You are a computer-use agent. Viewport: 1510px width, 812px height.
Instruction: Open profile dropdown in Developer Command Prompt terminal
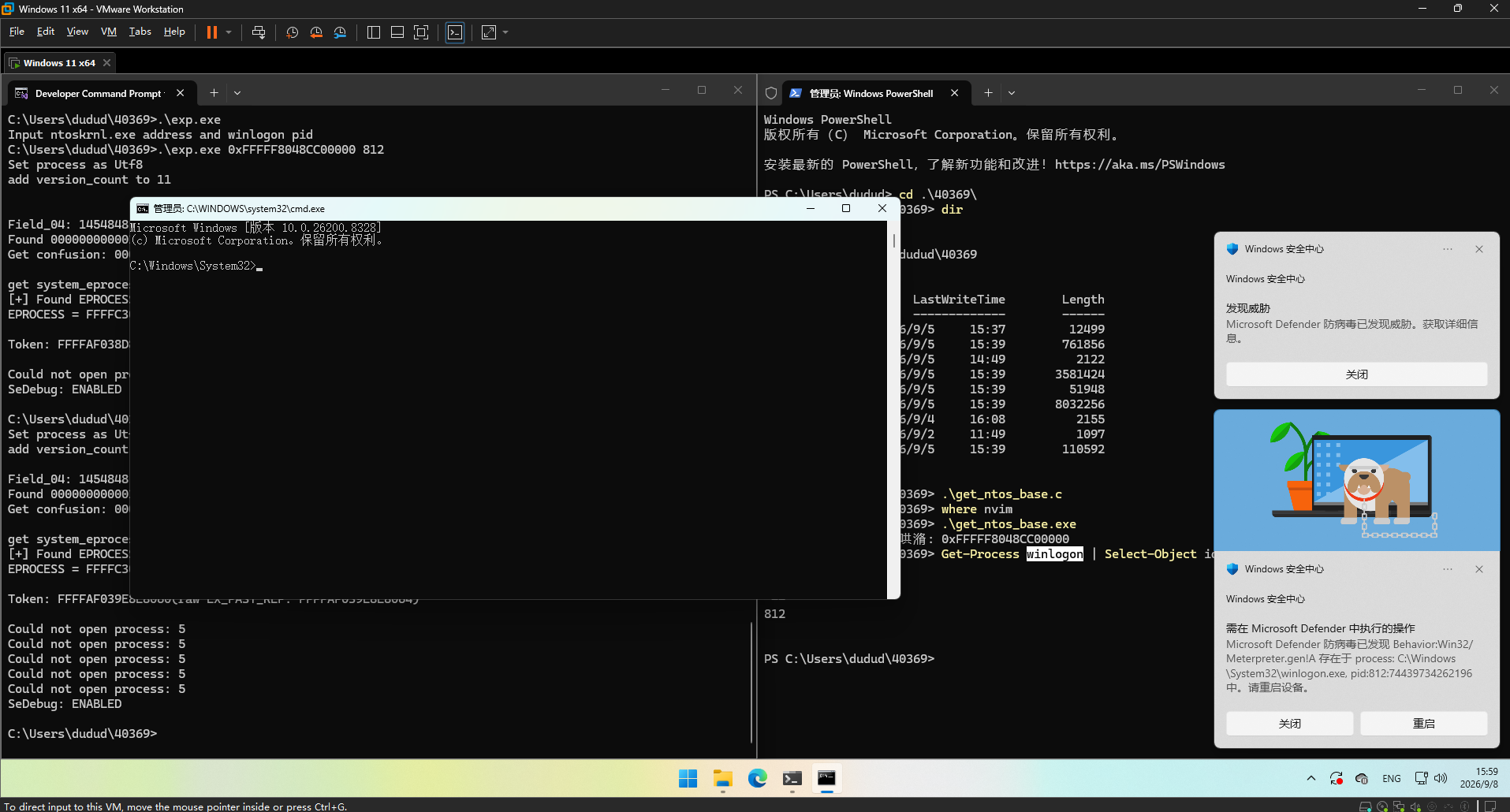pos(237,93)
